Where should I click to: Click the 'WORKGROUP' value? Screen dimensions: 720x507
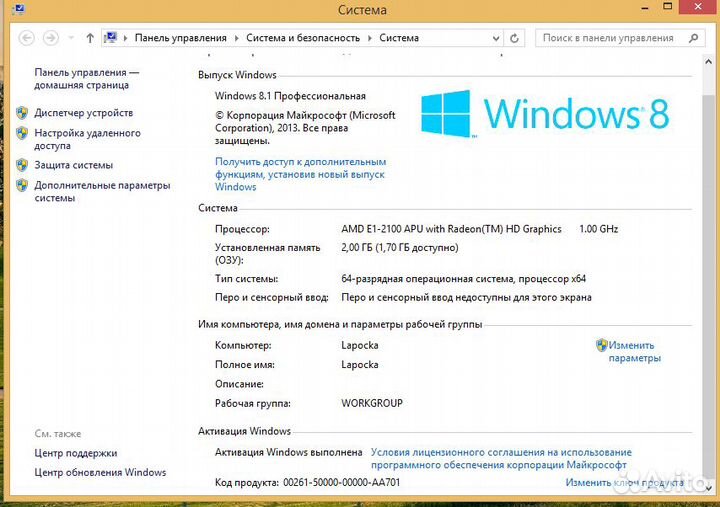[371, 403]
